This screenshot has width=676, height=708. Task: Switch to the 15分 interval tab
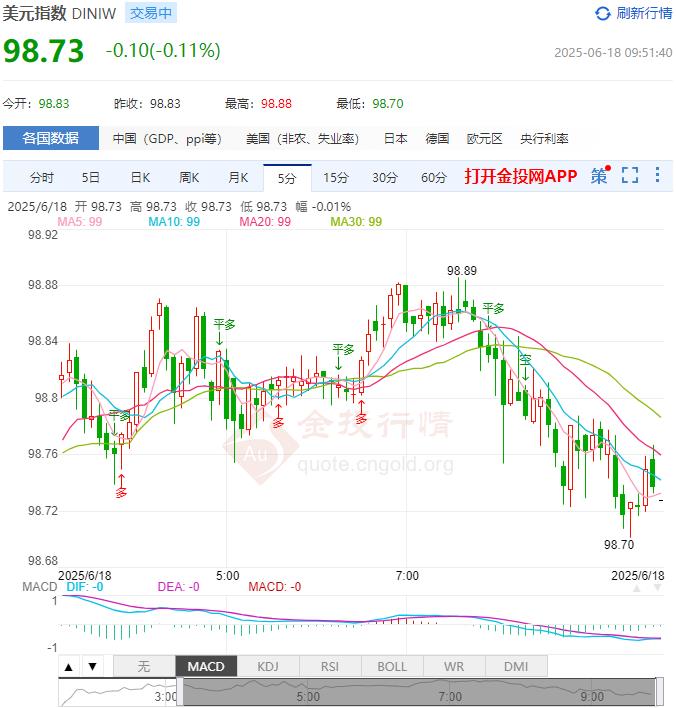(x=336, y=177)
